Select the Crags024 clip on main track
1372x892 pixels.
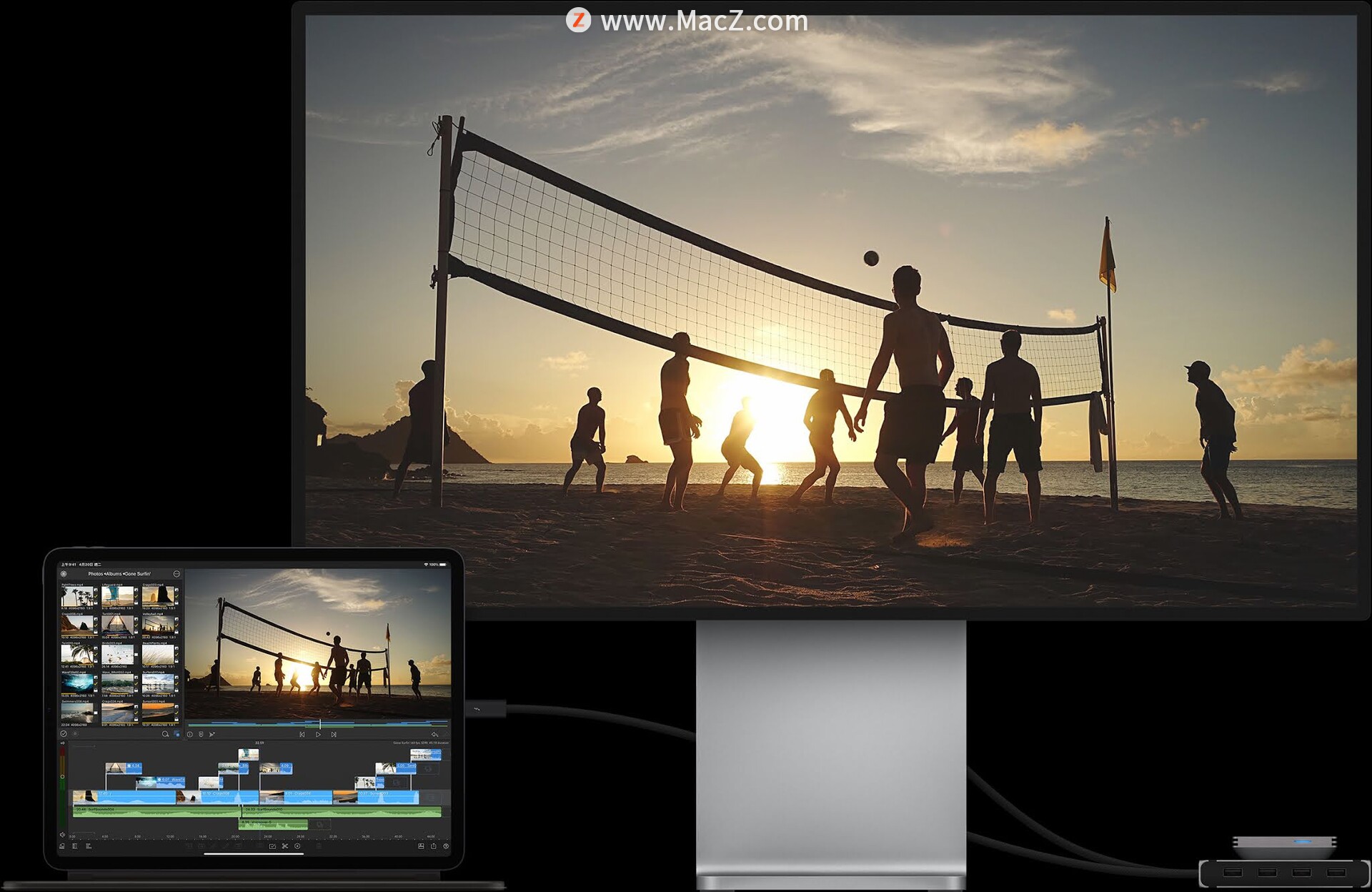click(296, 798)
